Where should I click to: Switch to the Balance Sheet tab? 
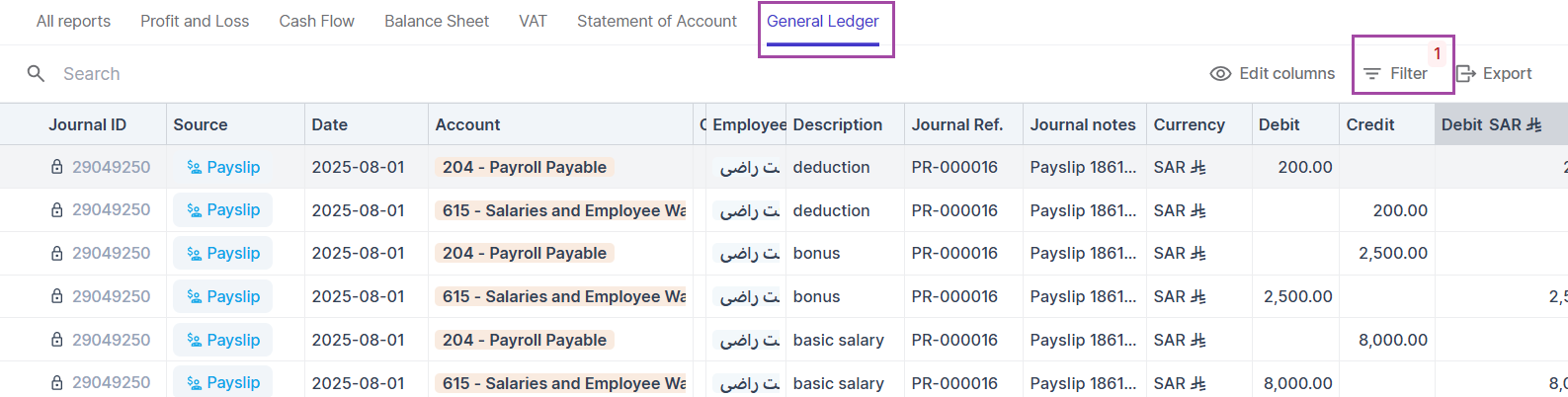coord(437,22)
